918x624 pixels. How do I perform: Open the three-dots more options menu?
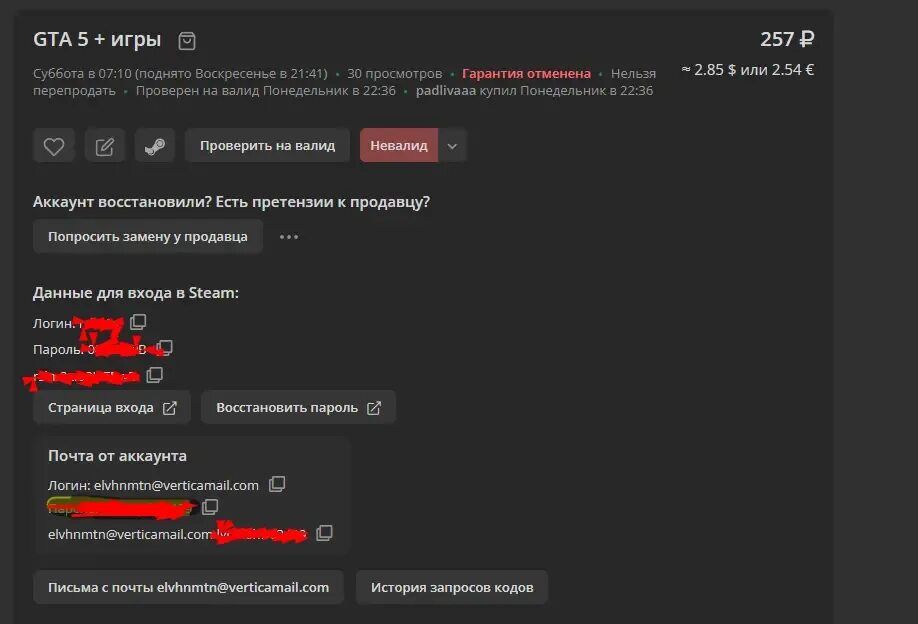[x=289, y=237]
